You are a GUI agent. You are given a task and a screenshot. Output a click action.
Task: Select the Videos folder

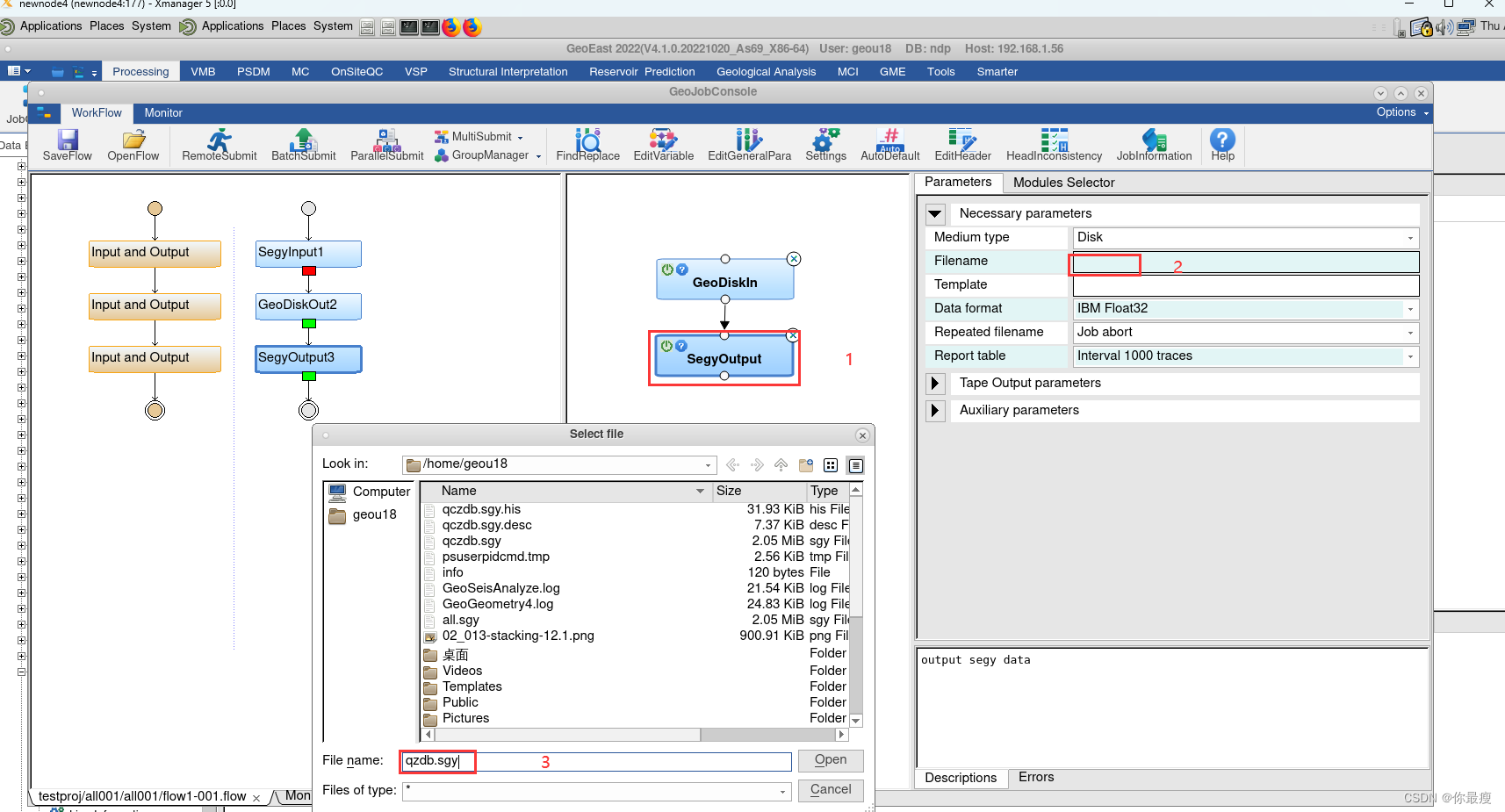[462, 672]
